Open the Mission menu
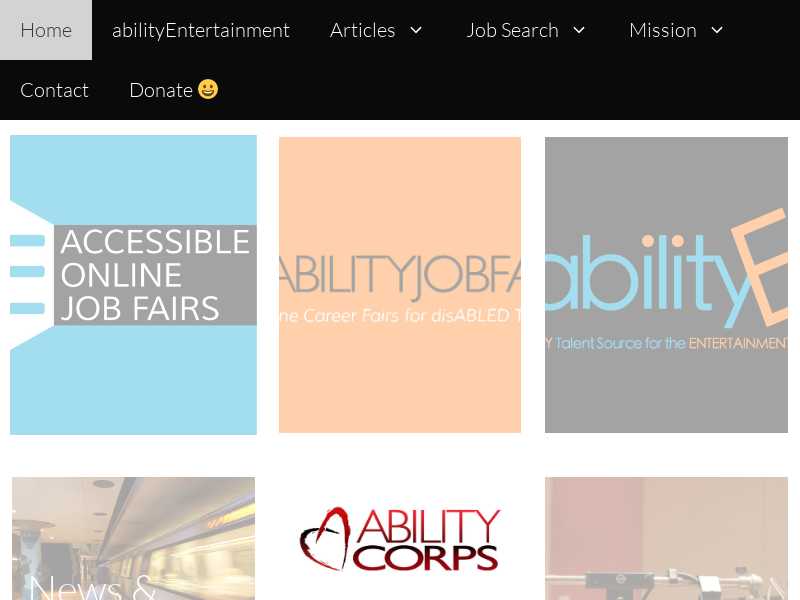Image resolution: width=800 pixels, height=600 pixels. click(663, 30)
